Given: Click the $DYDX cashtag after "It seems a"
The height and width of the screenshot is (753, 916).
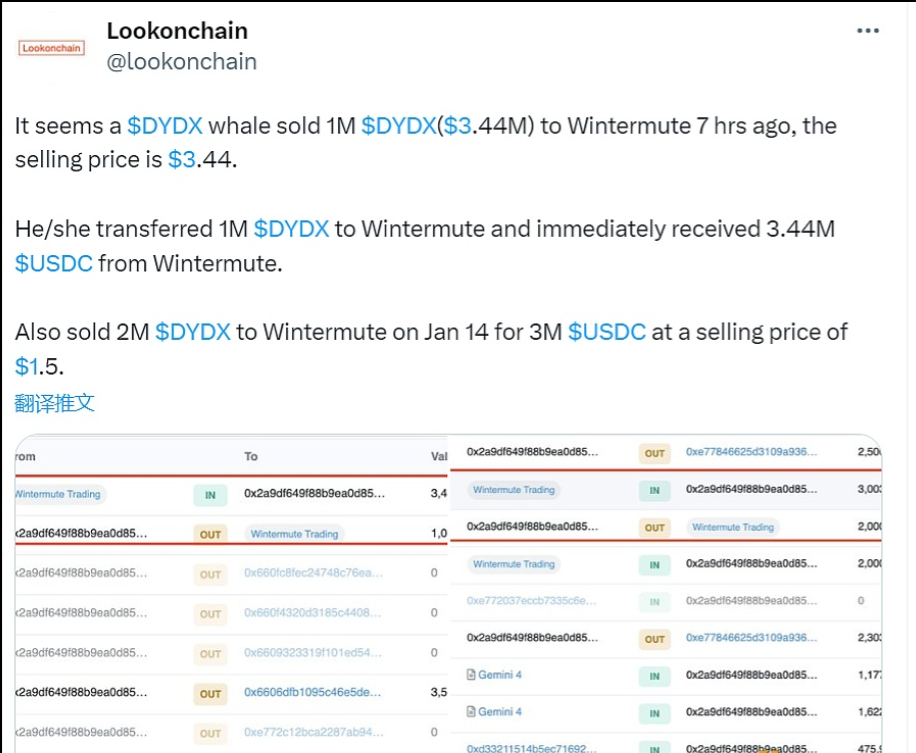Looking at the screenshot, I should point(165,126).
